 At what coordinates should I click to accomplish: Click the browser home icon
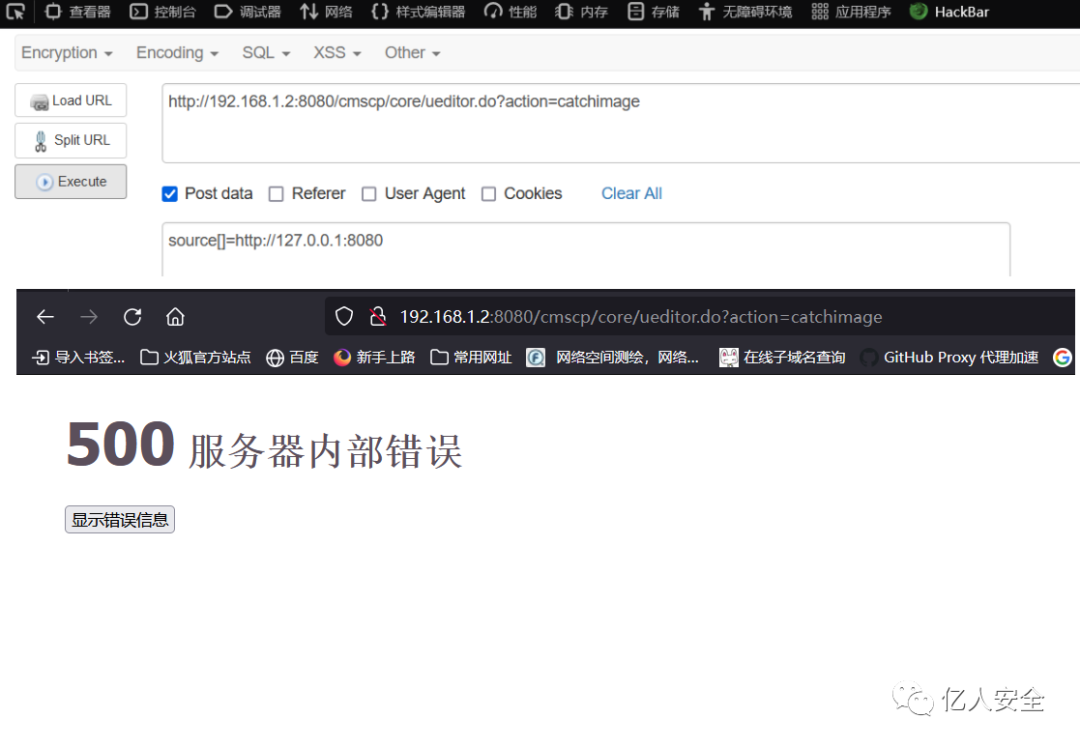tap(175, 316)
